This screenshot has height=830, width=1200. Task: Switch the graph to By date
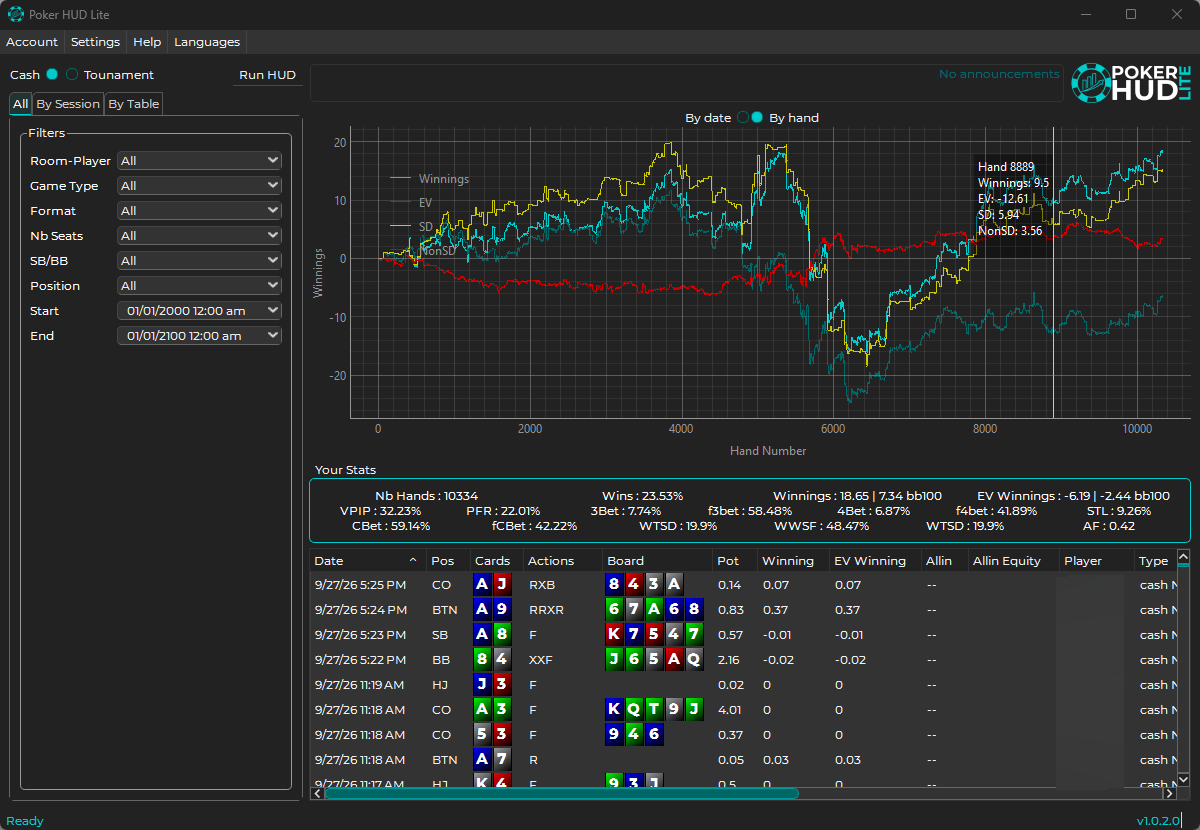pyautogui.click(x=743, y=118)
